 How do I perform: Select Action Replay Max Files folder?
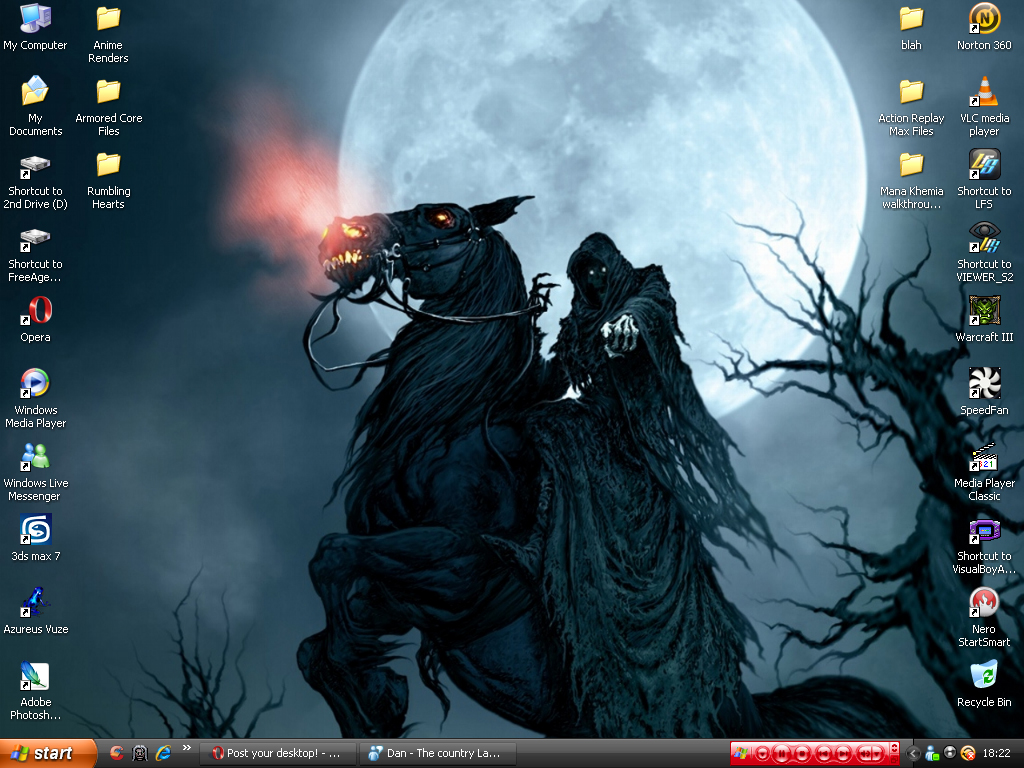click(911, 107)
